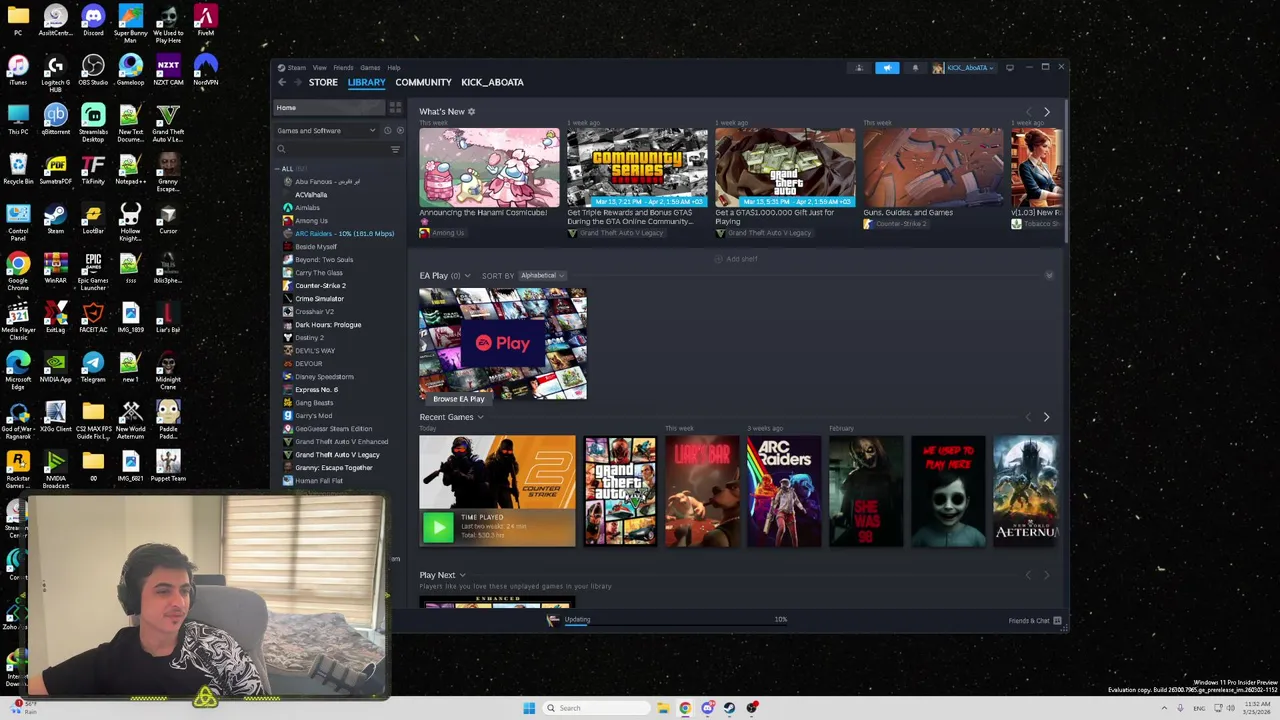The height and width of the screenshot is (720, 1280).
Task: Select Counter-Strike 2 in library list
Action: [320, 285]
